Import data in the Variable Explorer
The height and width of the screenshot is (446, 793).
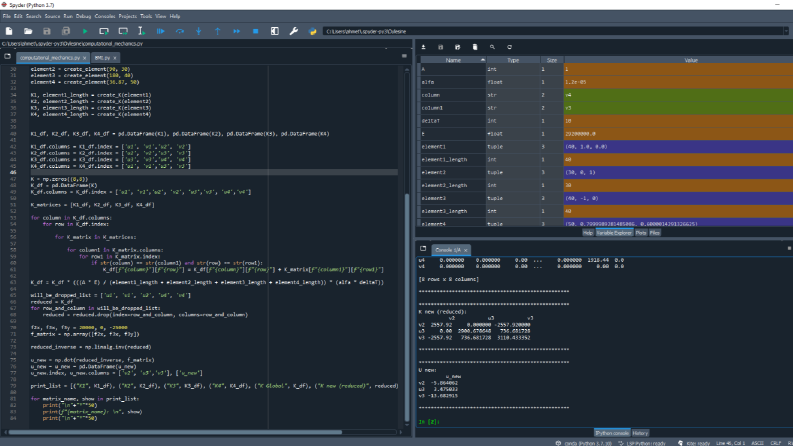(x=424, y=47)
